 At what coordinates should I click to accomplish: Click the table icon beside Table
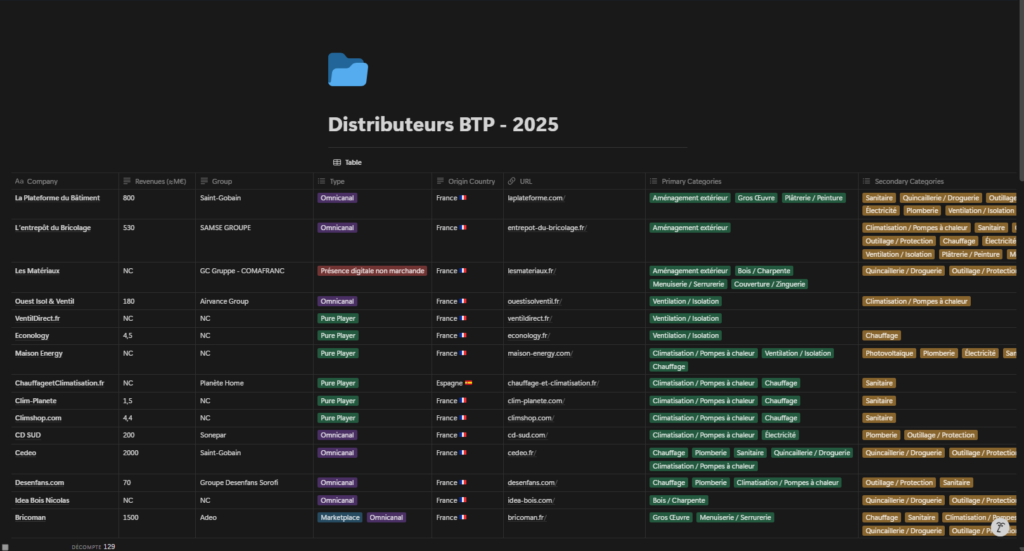(337, 163)
